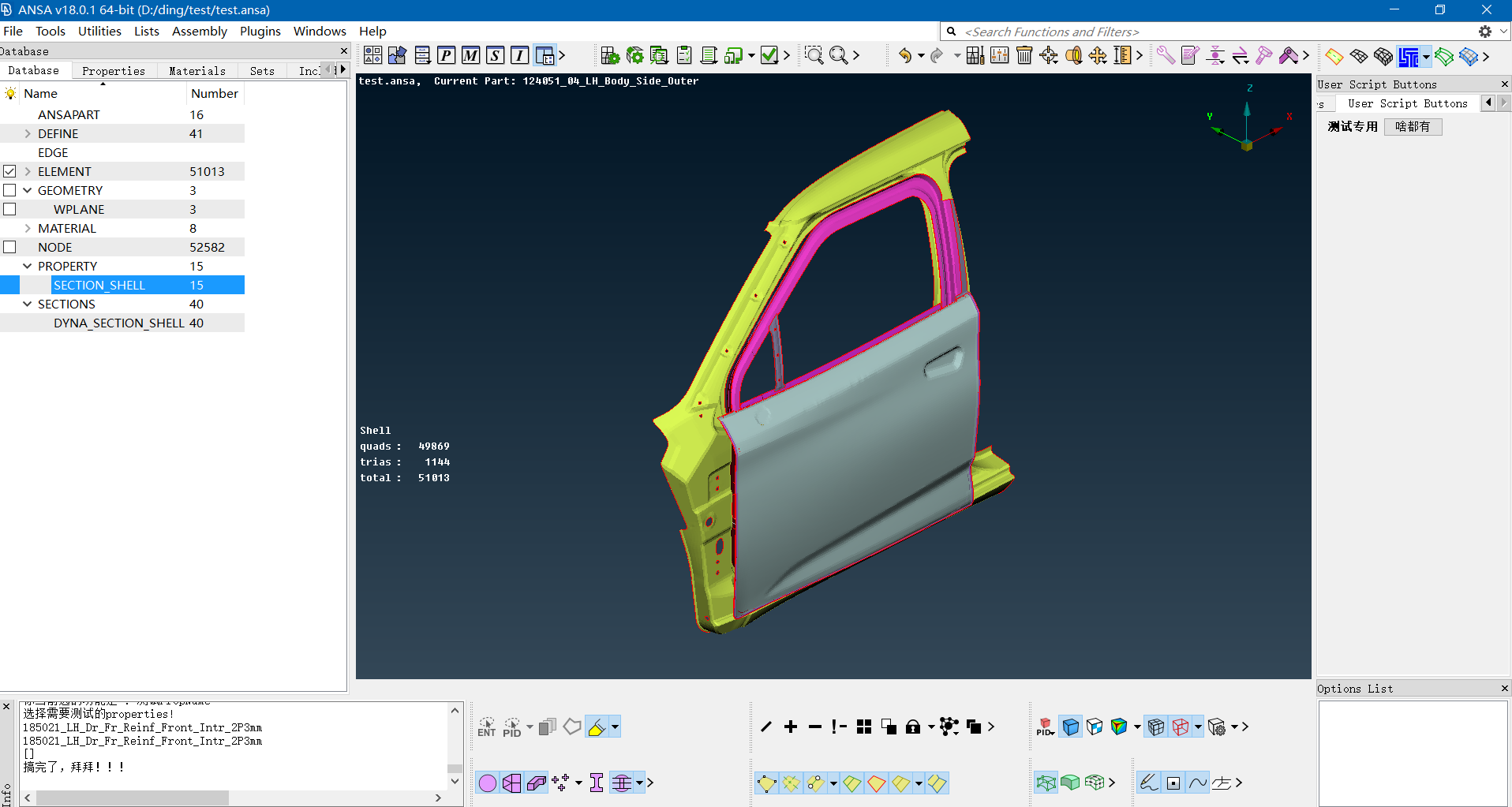
Task: Click the pink wrench tool icon
Action: point(1166,55)
